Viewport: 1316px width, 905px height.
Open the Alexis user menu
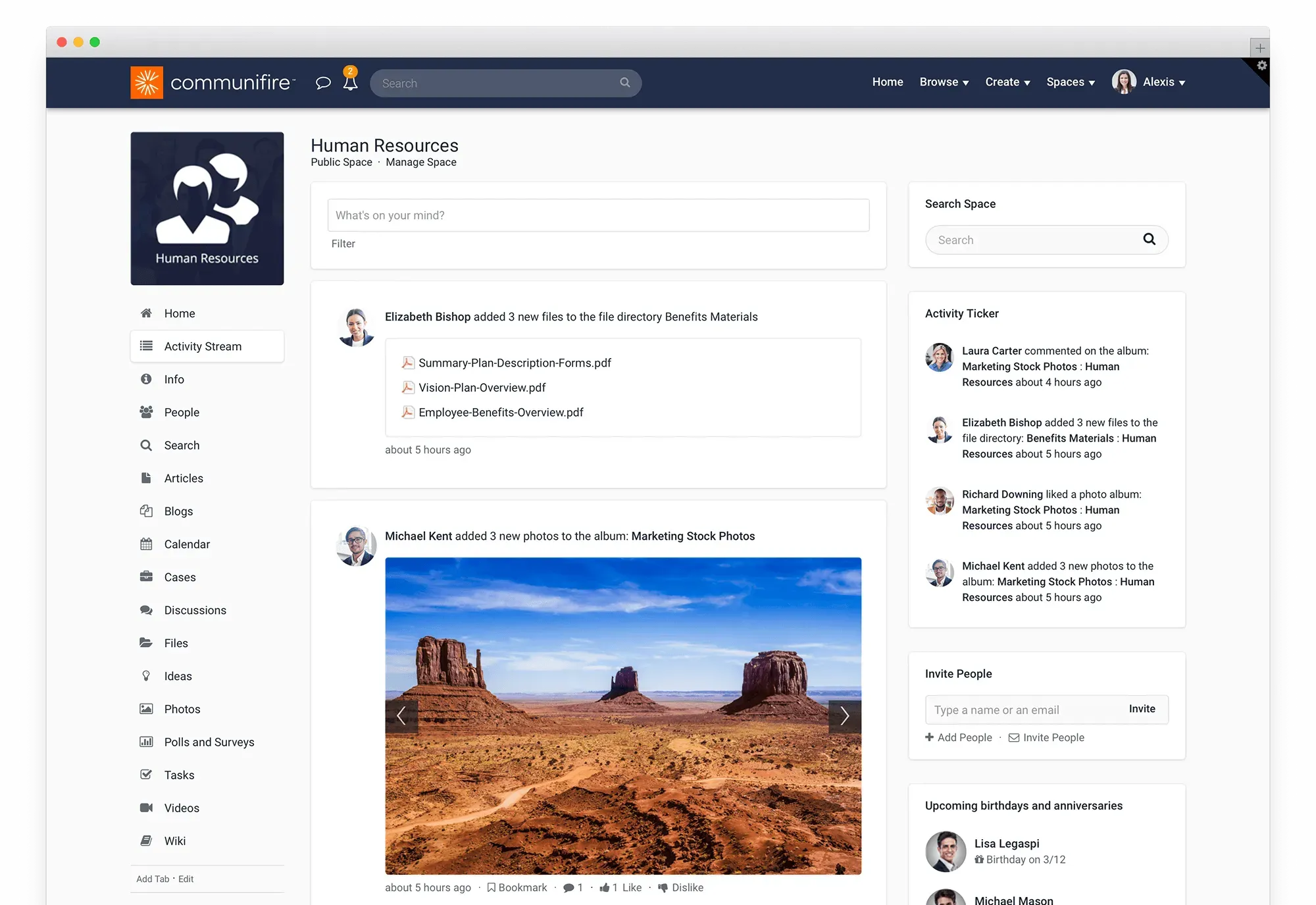pyautogui.click(x=1149, y=82)
